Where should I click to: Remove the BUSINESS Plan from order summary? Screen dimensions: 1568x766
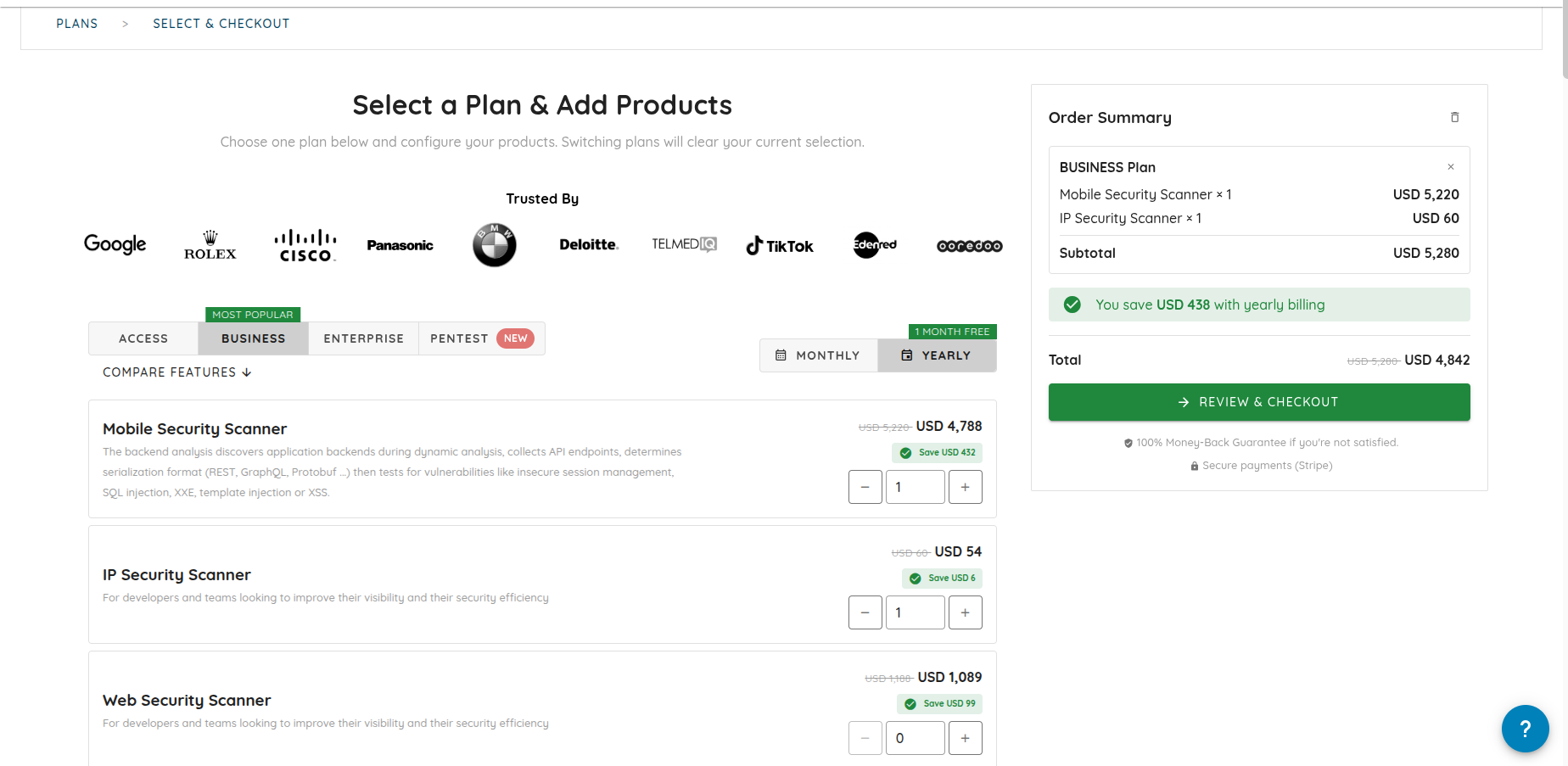click(x=1450, y=167)
